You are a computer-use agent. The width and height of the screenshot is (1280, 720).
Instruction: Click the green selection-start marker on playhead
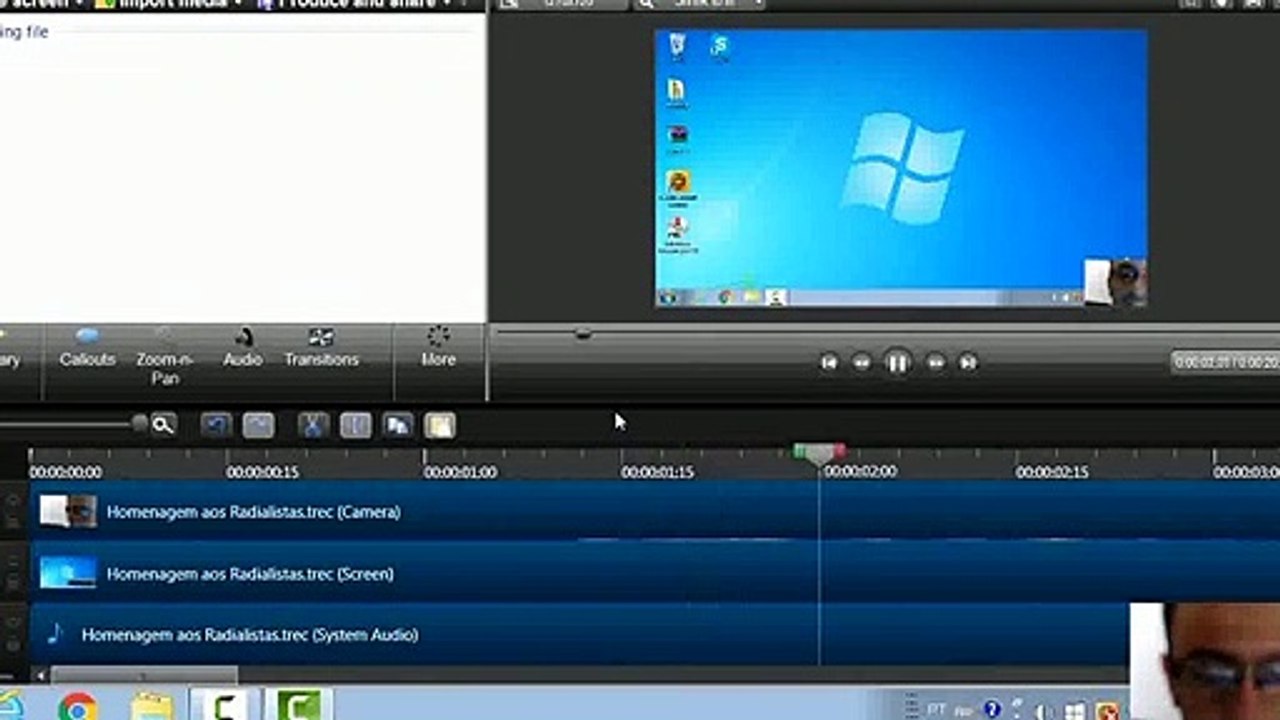802,452
